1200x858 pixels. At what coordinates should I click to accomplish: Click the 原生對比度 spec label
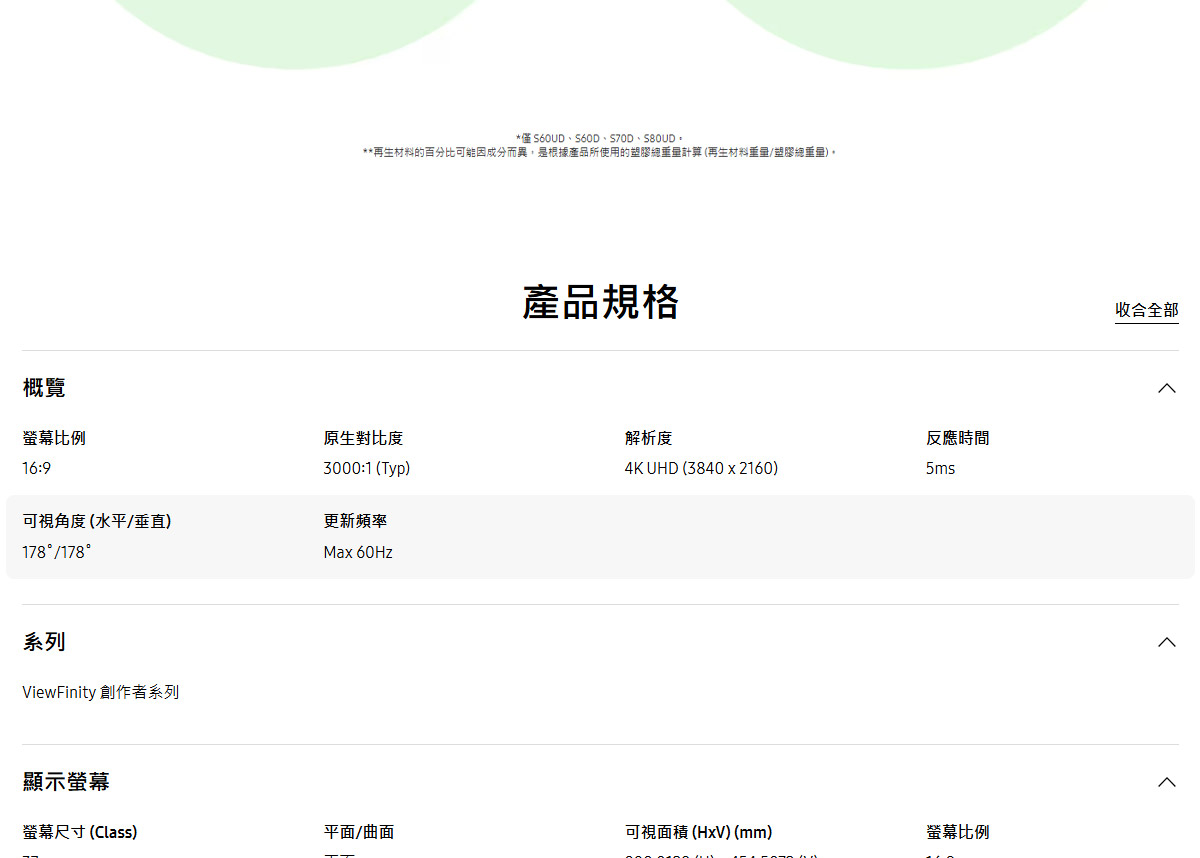[366, 437]
